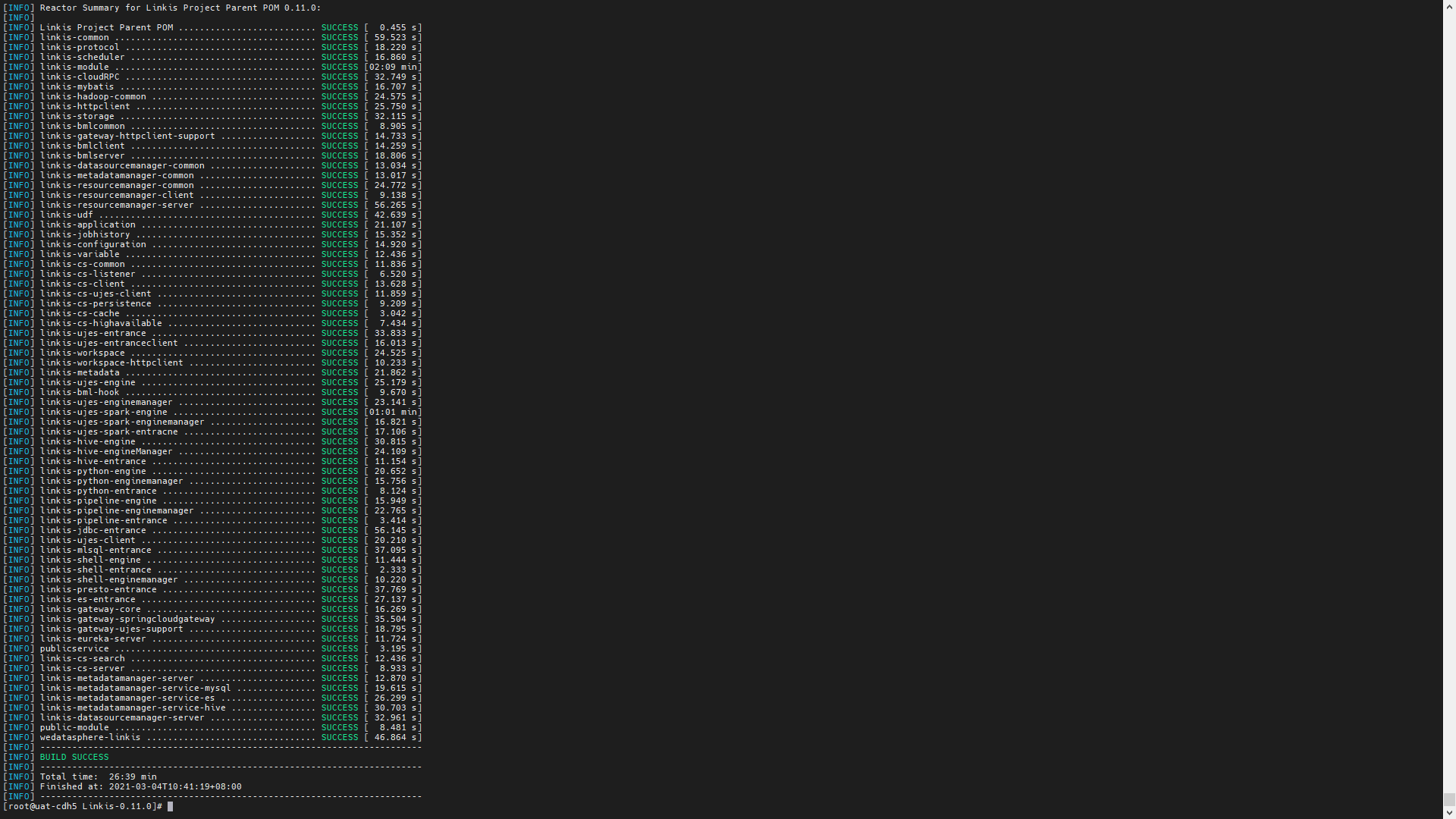
Task: Click the 'linkis-cs-listener' module name
Action: (87, 274)
